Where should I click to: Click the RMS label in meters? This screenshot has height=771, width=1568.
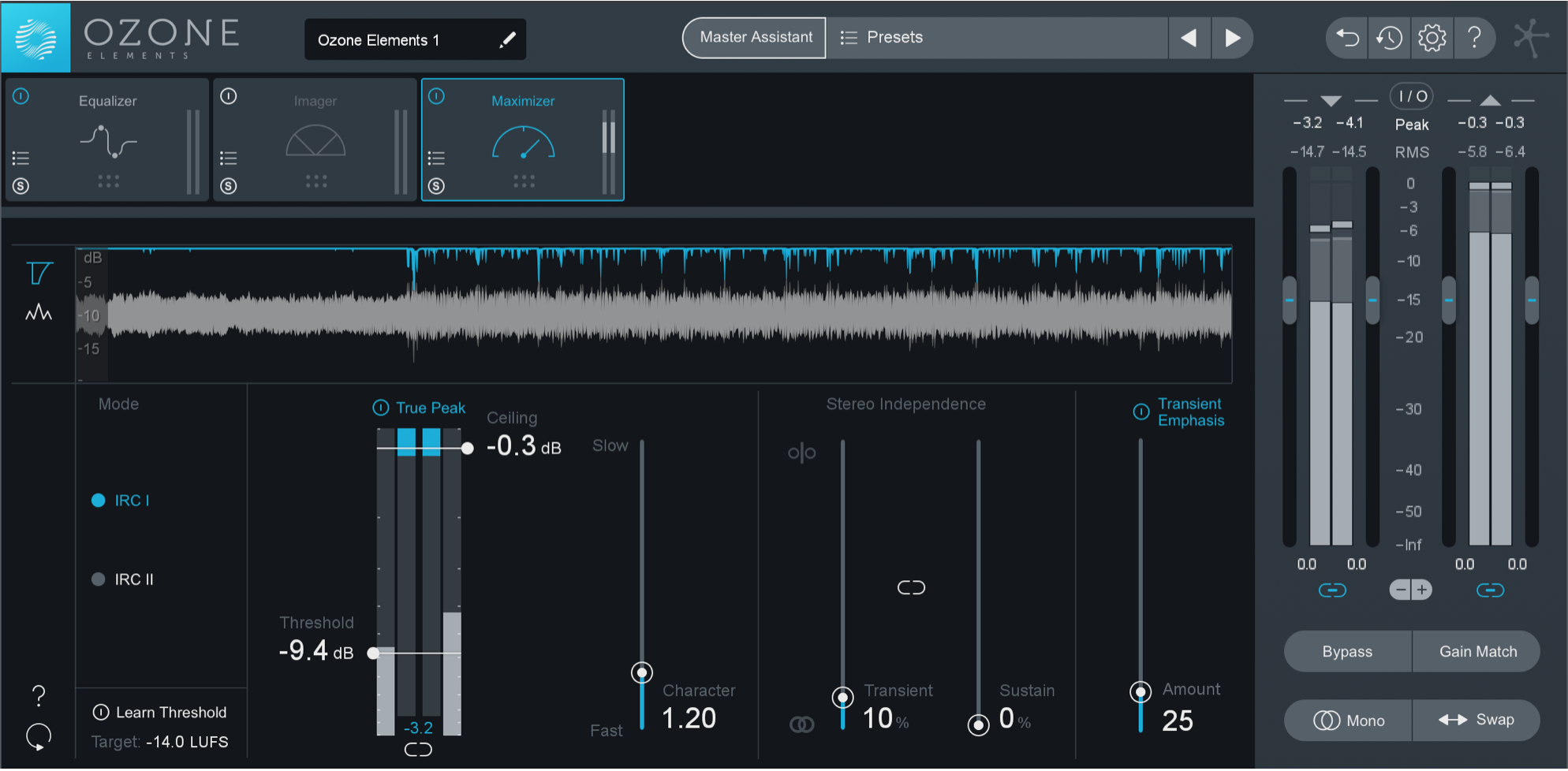(x=1412, y=152)
